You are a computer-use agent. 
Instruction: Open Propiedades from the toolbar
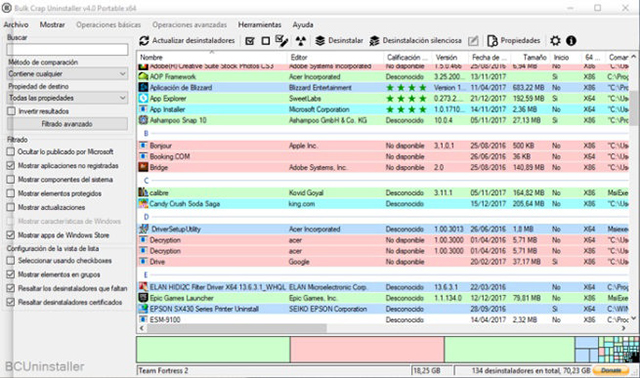click(514, 41)
